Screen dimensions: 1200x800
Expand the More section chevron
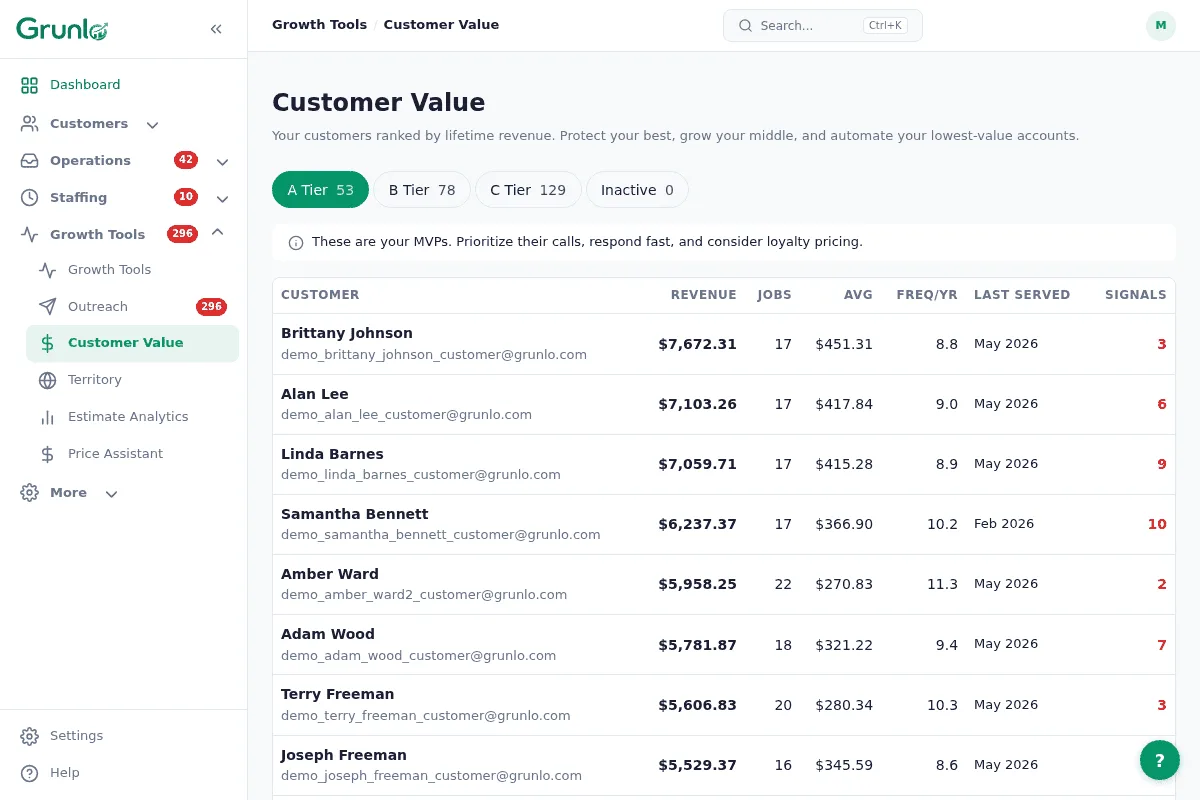pyautogui.click(x=111, y=494)
